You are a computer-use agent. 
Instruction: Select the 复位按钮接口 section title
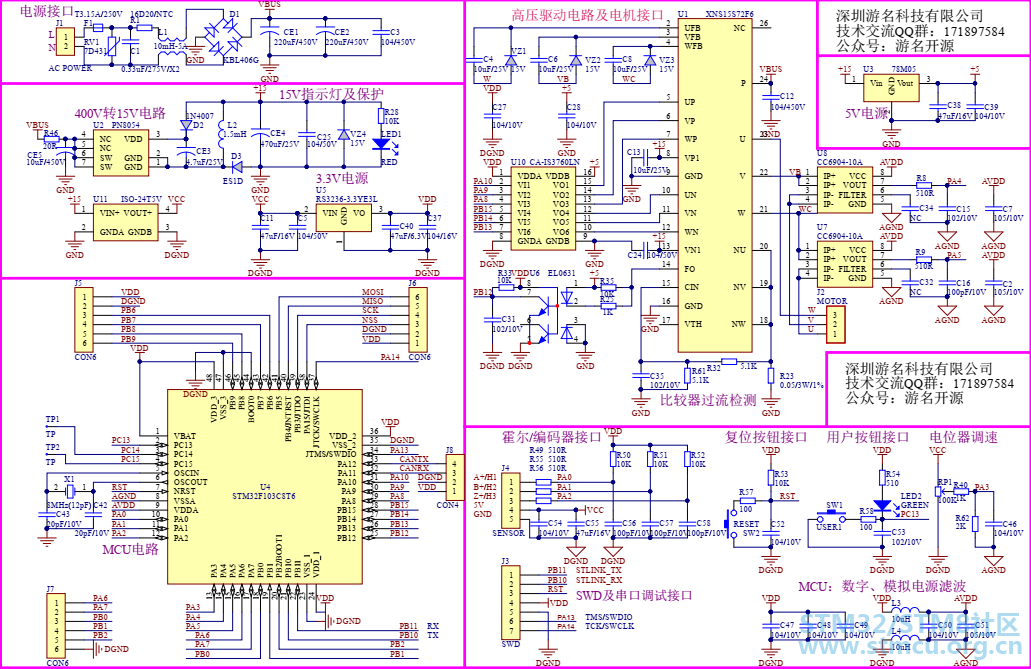(x=766, y=437)
